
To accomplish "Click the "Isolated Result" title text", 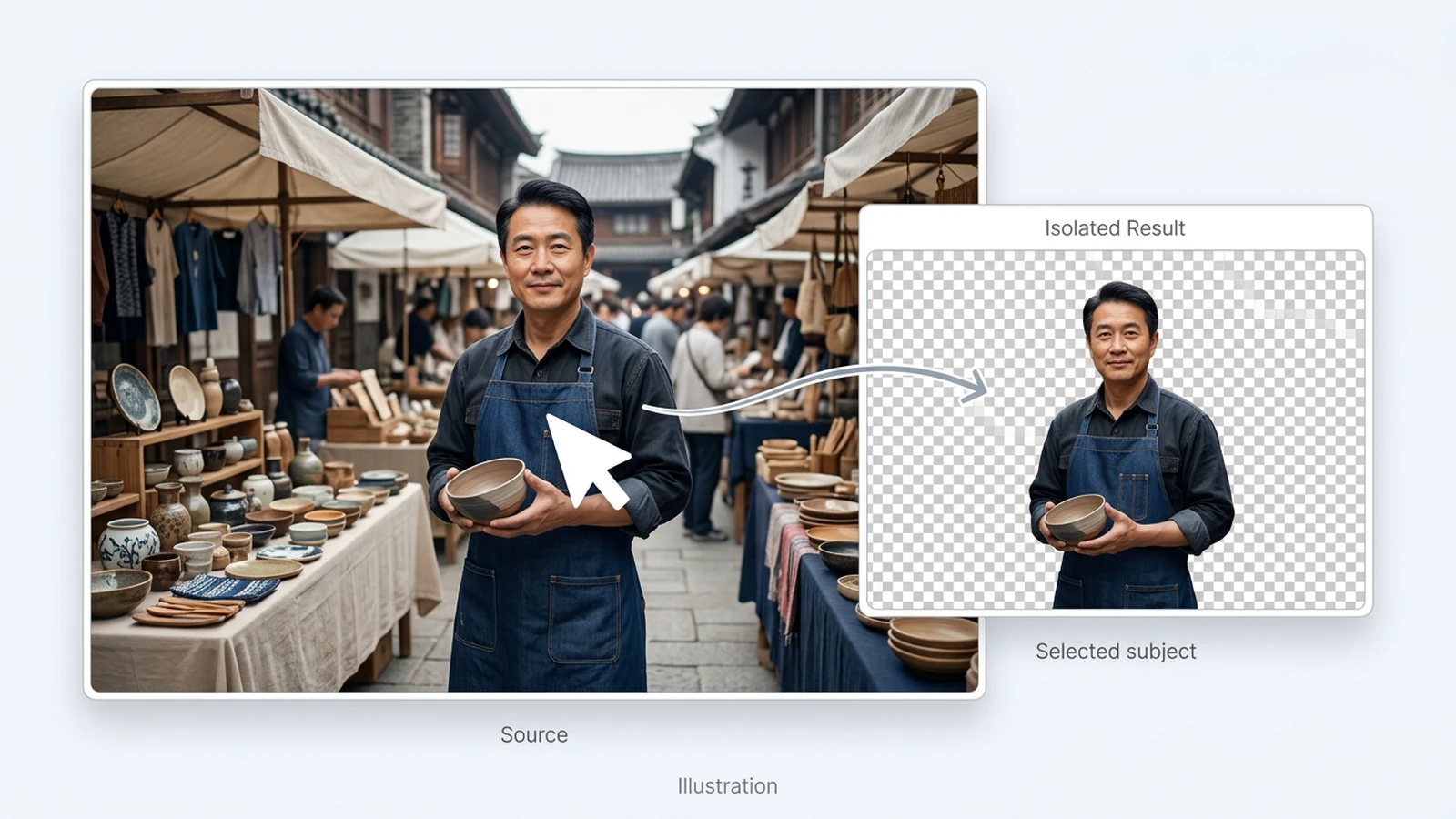I will pyautogui.click(x=1115, y=228).
